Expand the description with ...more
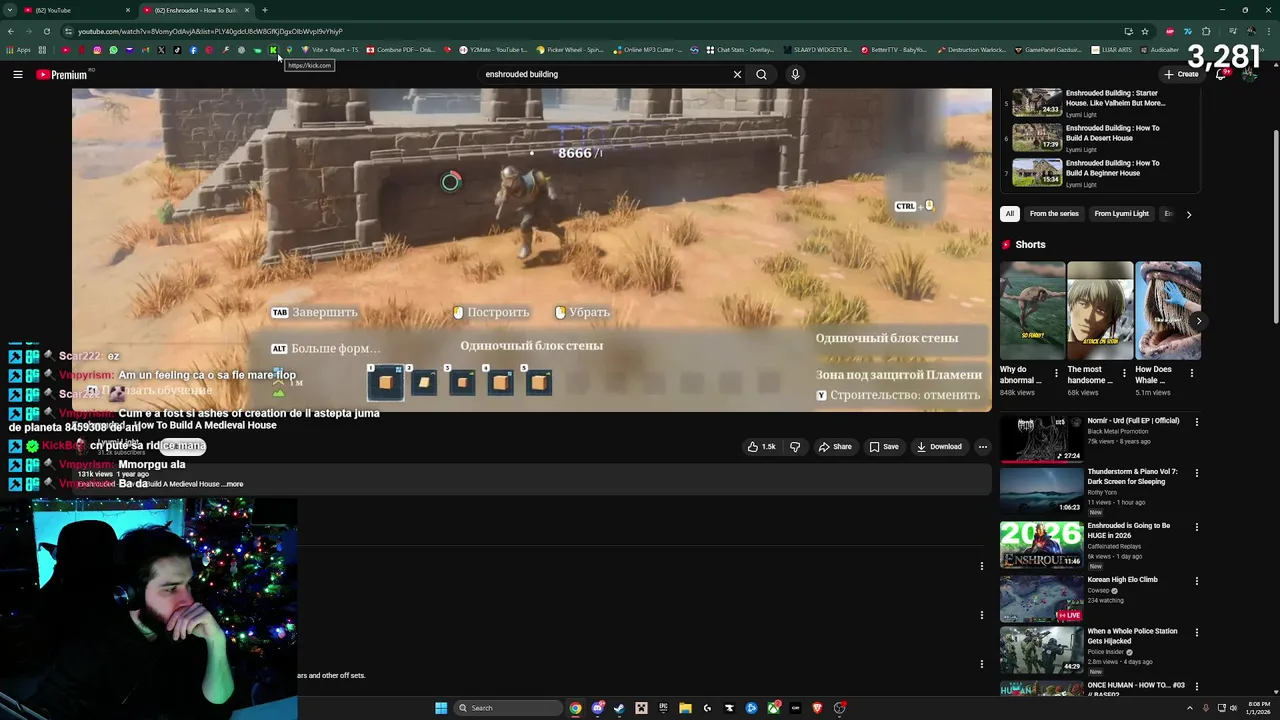 [233, 484]
